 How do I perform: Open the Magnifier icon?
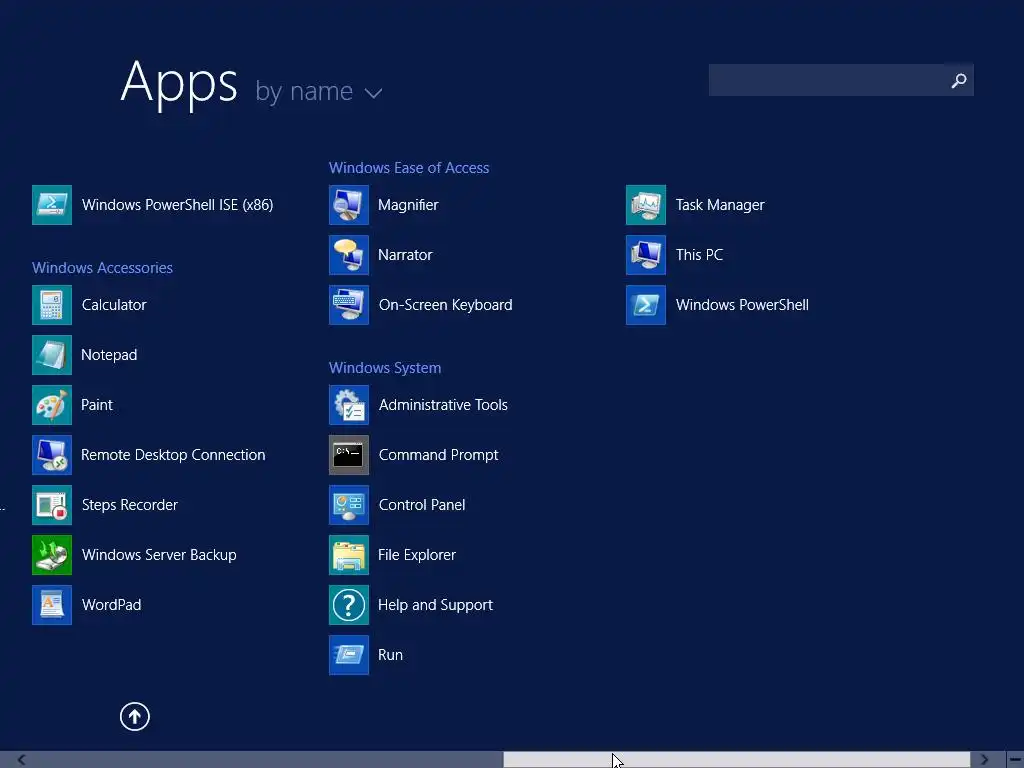[x=349, y=204]
